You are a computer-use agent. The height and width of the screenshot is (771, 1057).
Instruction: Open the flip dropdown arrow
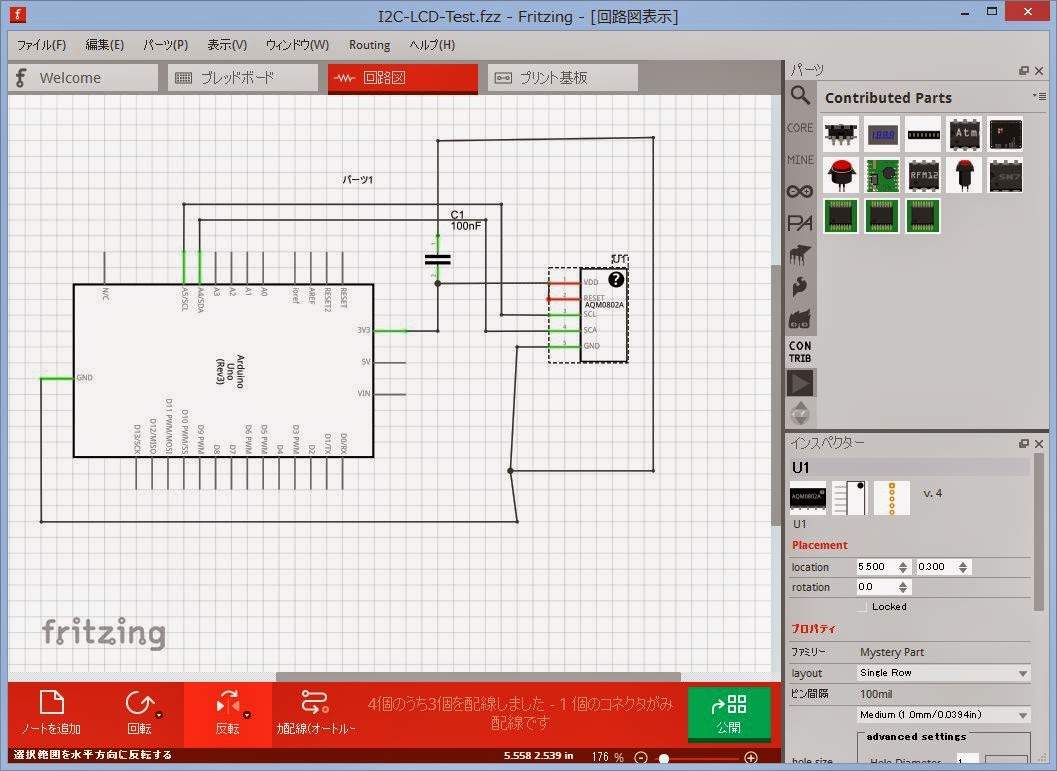click(247, 715)
